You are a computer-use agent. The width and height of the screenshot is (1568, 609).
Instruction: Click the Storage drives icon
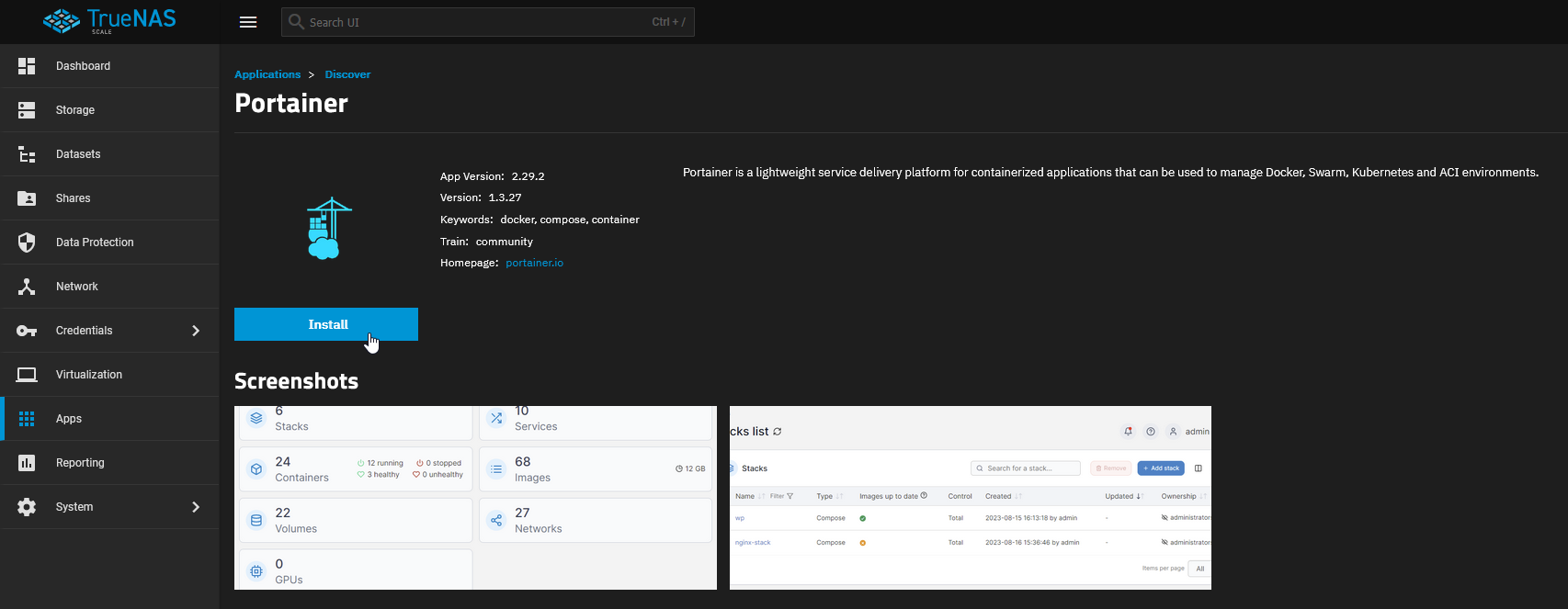coord(27,110)
